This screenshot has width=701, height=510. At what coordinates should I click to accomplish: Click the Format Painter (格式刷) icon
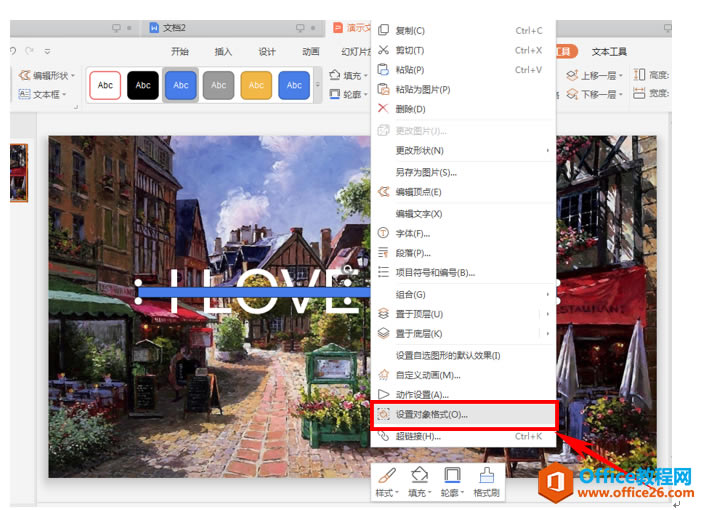[486, 475]
